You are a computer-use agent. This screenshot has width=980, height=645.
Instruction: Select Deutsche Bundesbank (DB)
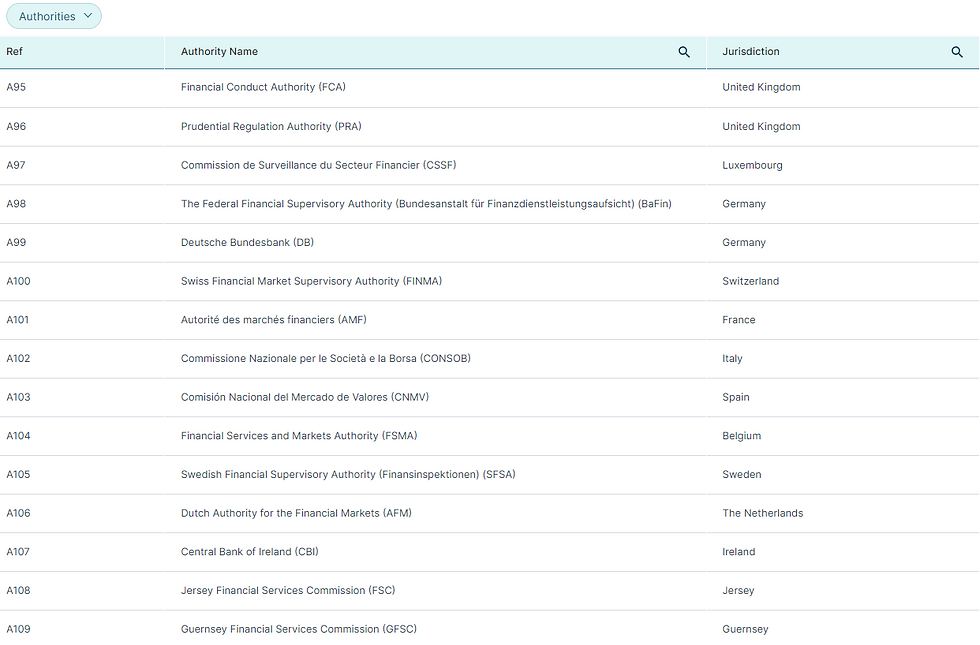(x=248, y=242)
